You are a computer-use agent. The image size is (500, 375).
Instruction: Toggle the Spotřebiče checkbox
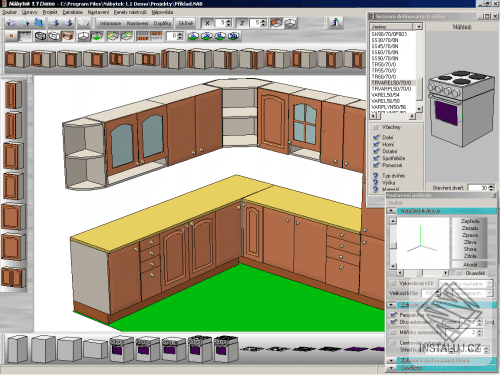376,158
